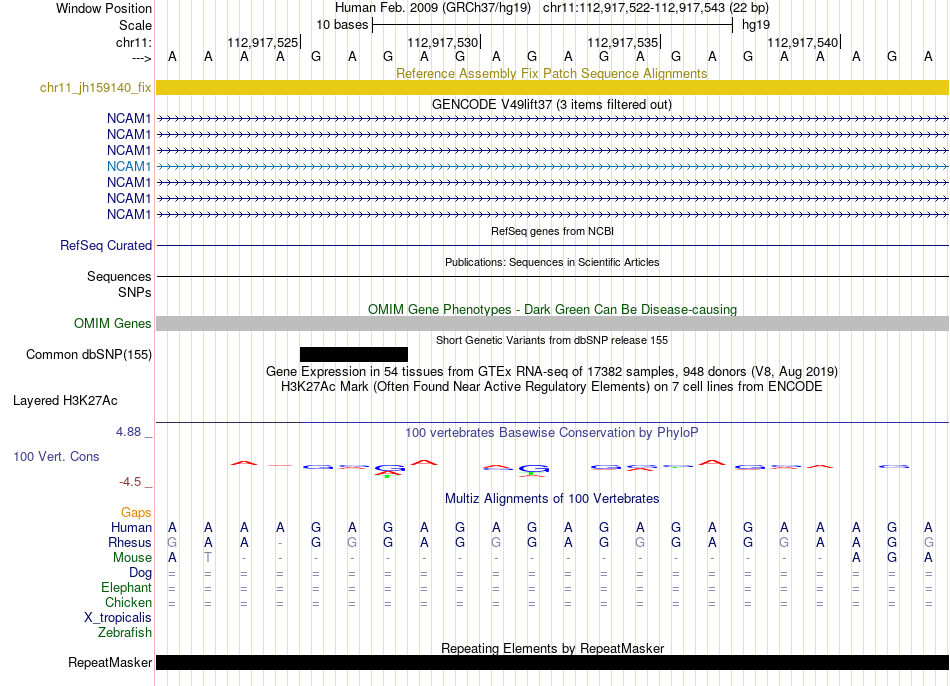Click the RefSeq genes from NCBI title

[x=552, y=231]
